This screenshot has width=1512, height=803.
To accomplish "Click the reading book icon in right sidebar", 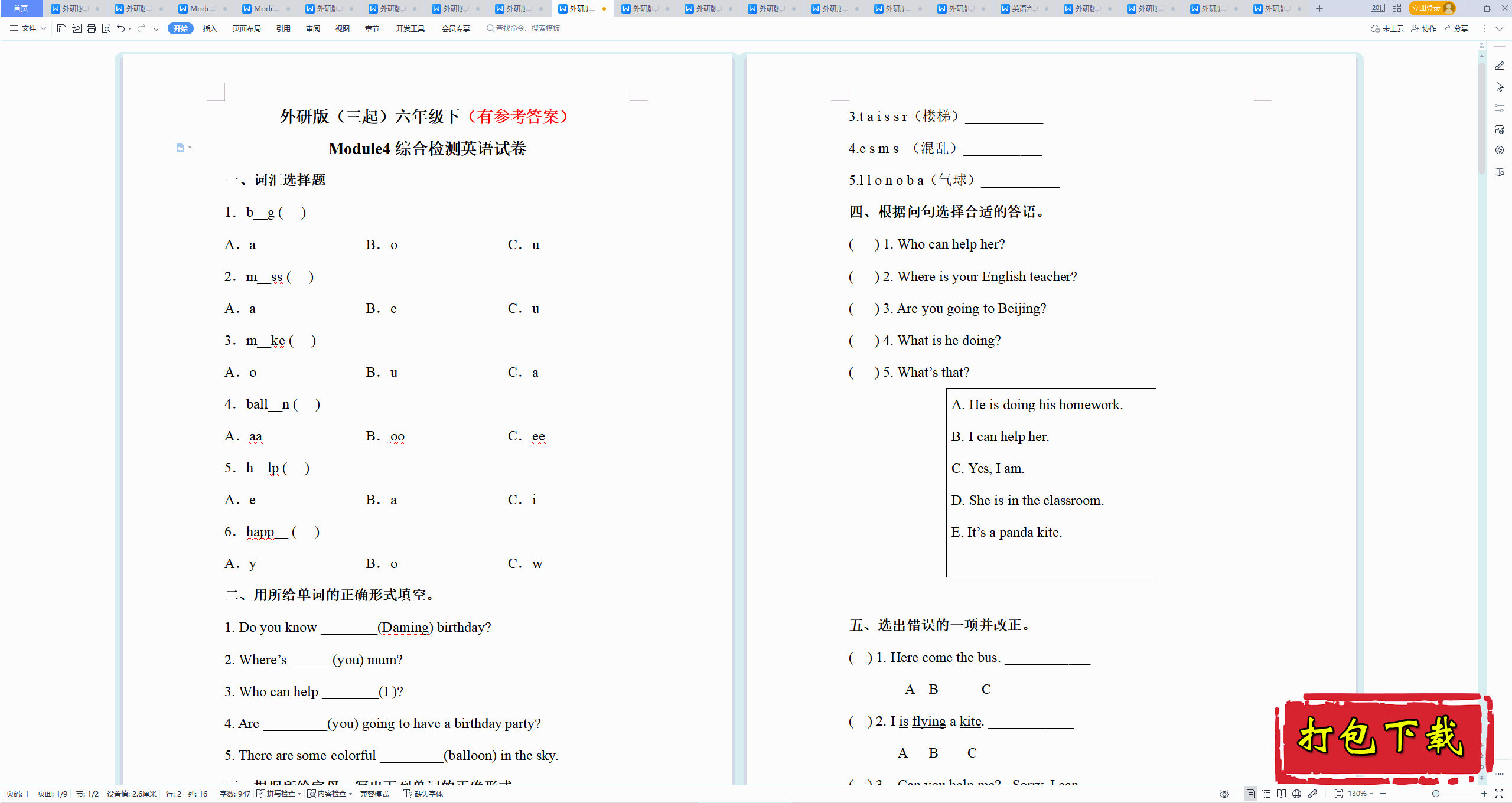I will click(1499, 172).
